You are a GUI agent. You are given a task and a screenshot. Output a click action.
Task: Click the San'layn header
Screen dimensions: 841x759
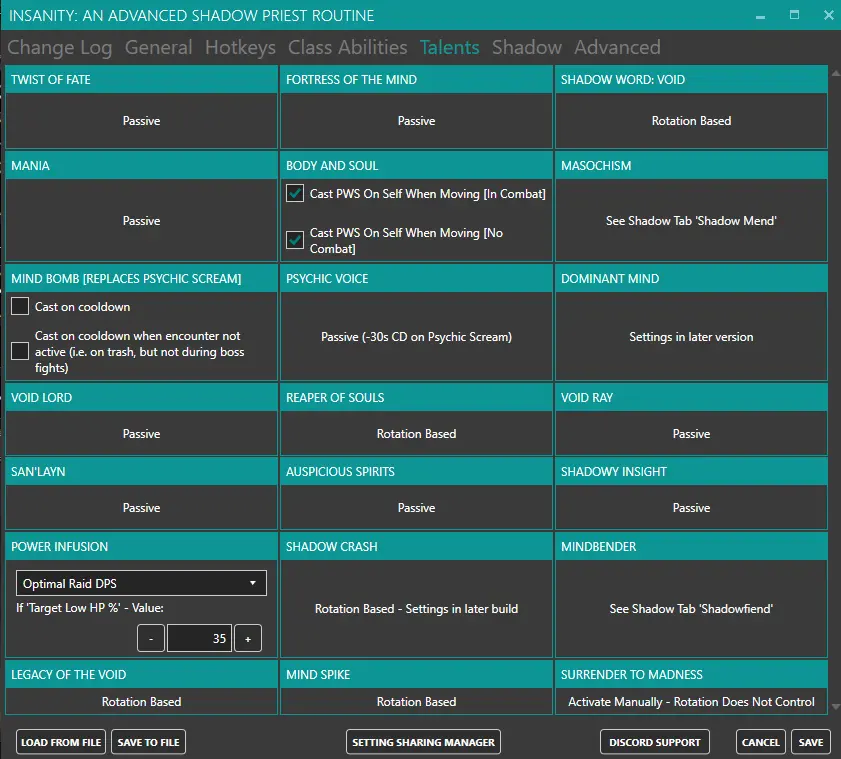coord(142,471)
